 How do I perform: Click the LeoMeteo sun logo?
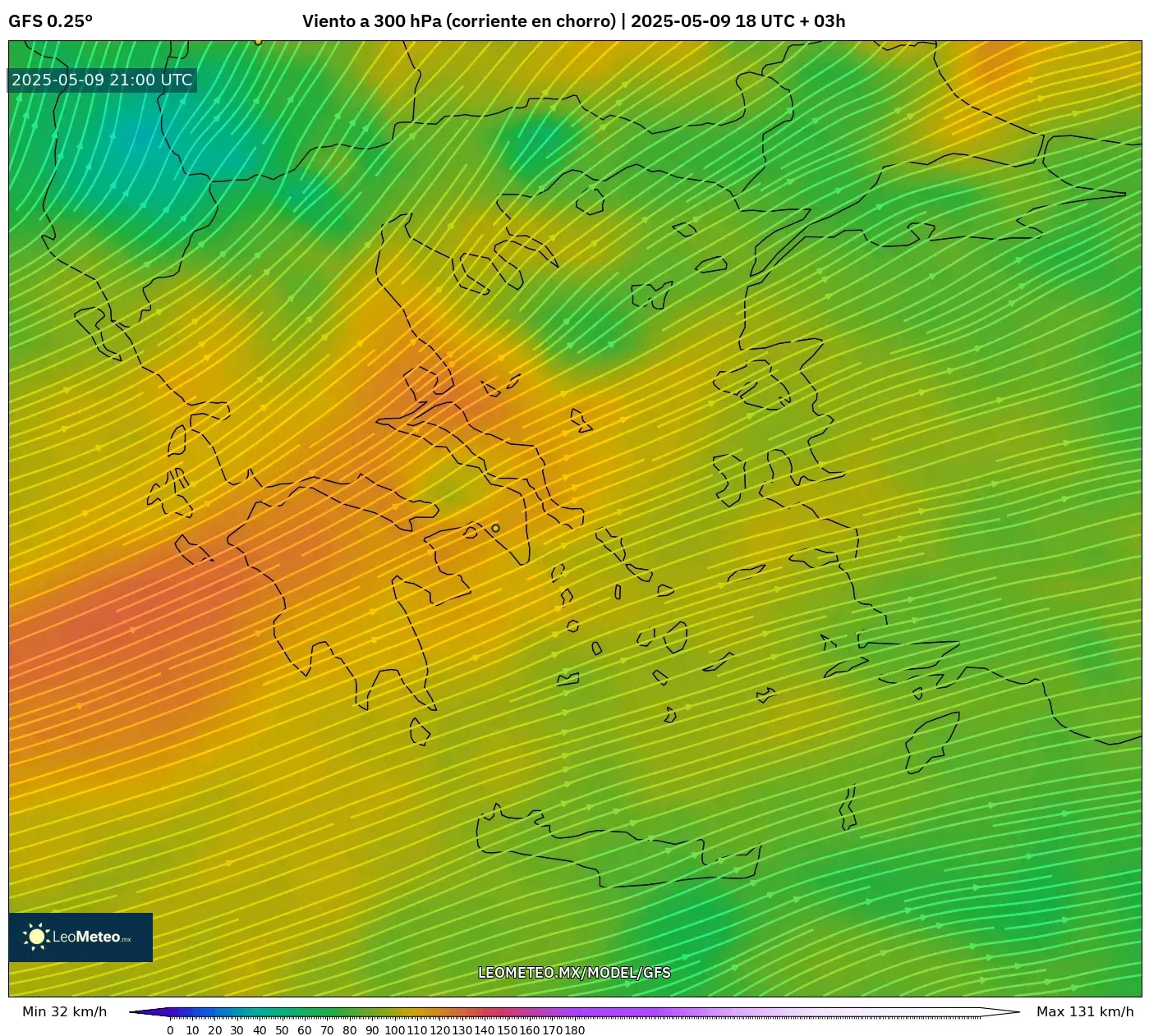(35, 937)
